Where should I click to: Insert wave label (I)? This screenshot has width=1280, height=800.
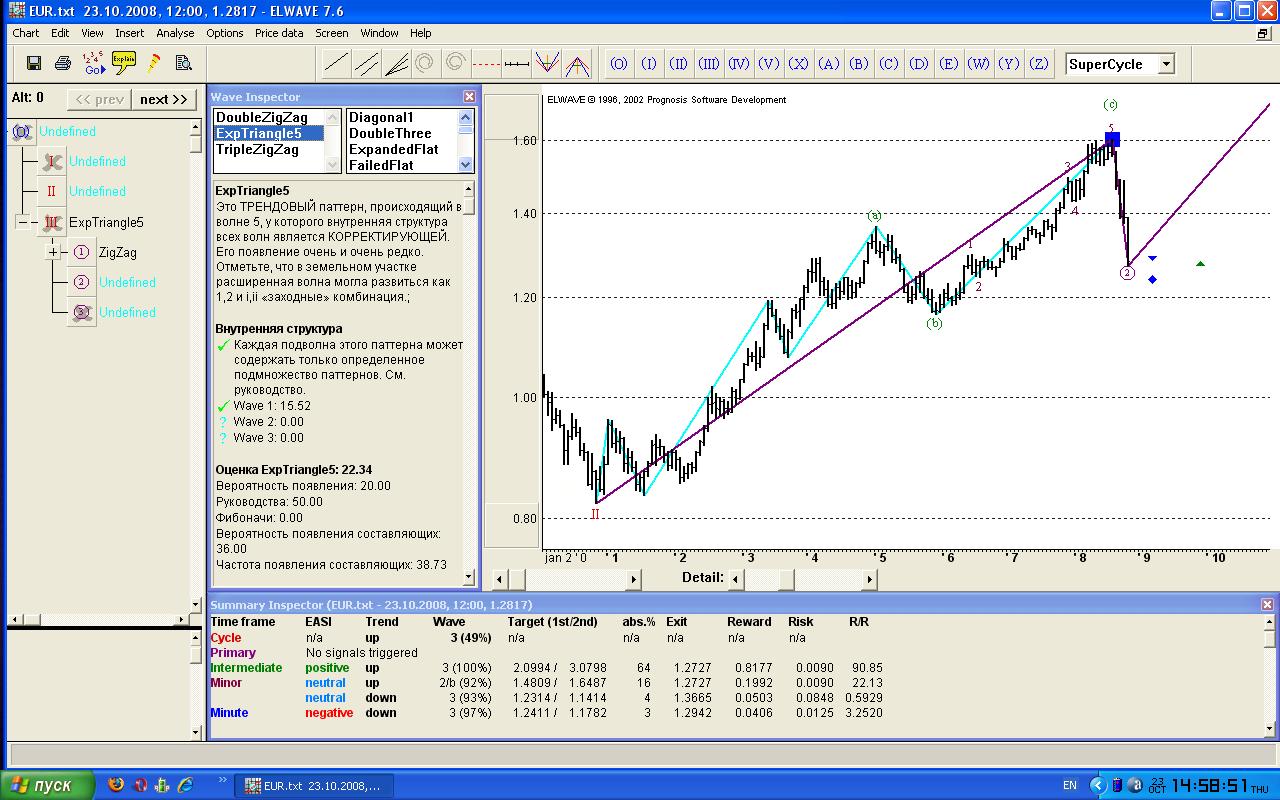click(x=649, y=64)
